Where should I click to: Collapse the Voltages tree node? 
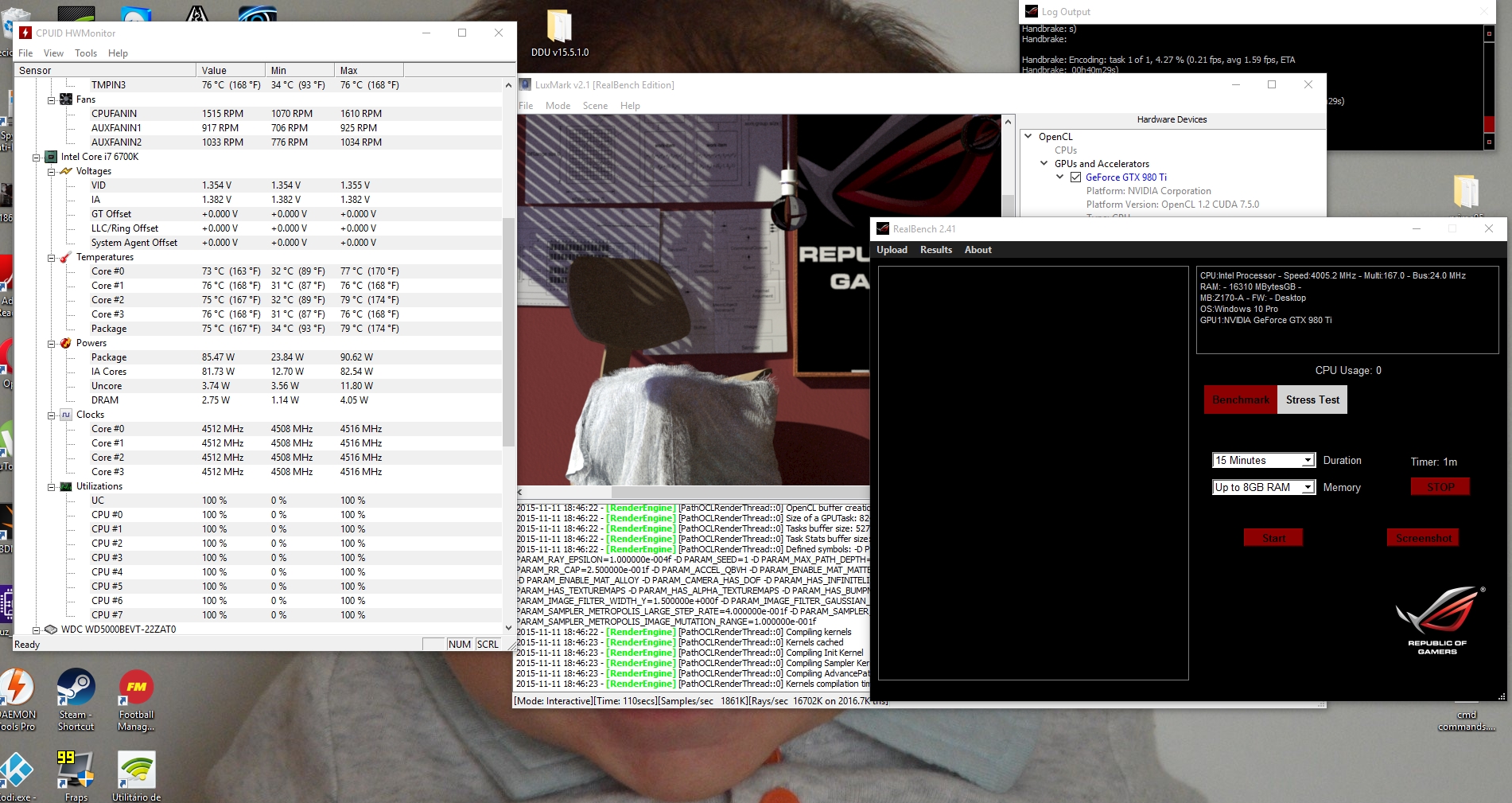[51, 172]
